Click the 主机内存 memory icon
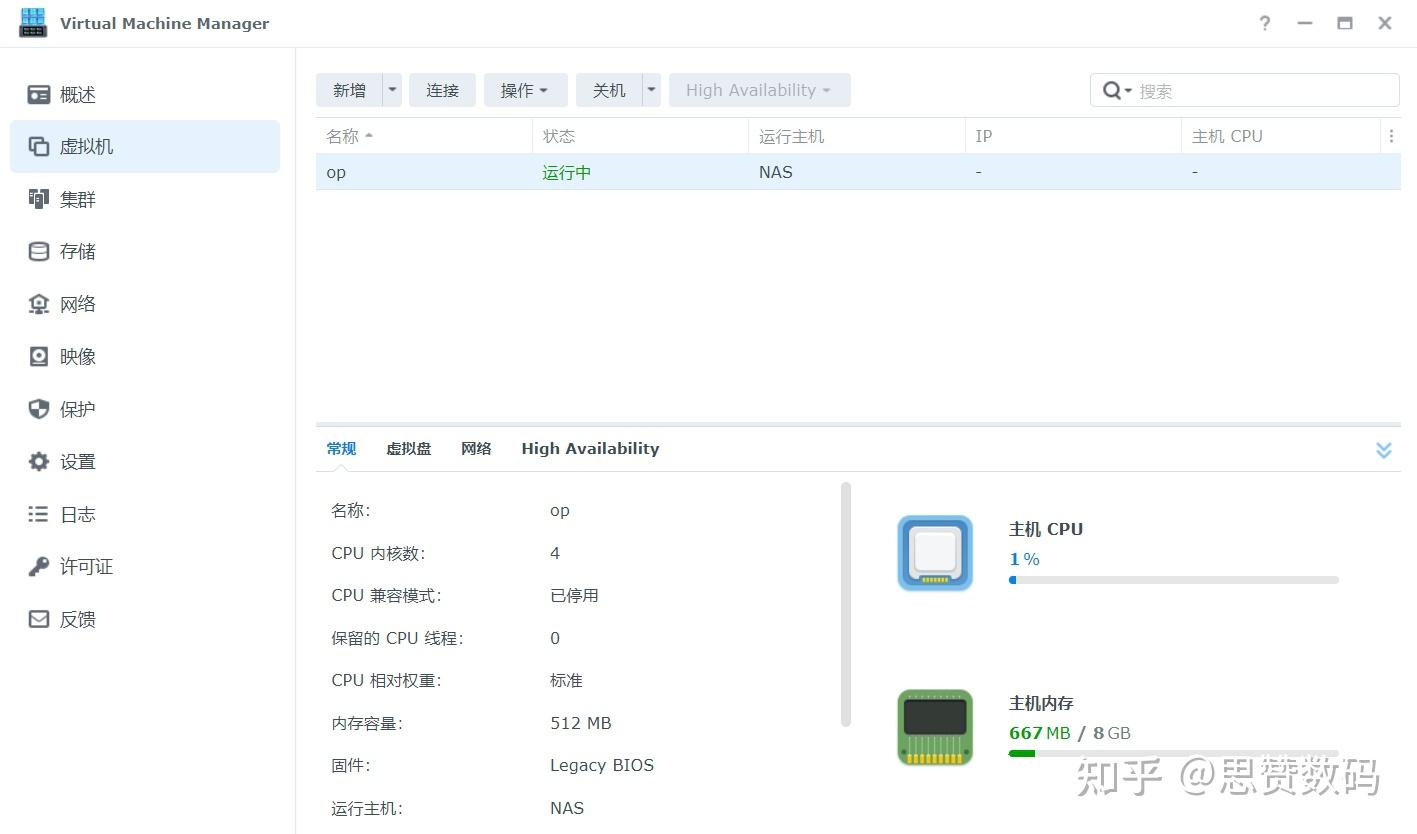 tap(935, 727)
